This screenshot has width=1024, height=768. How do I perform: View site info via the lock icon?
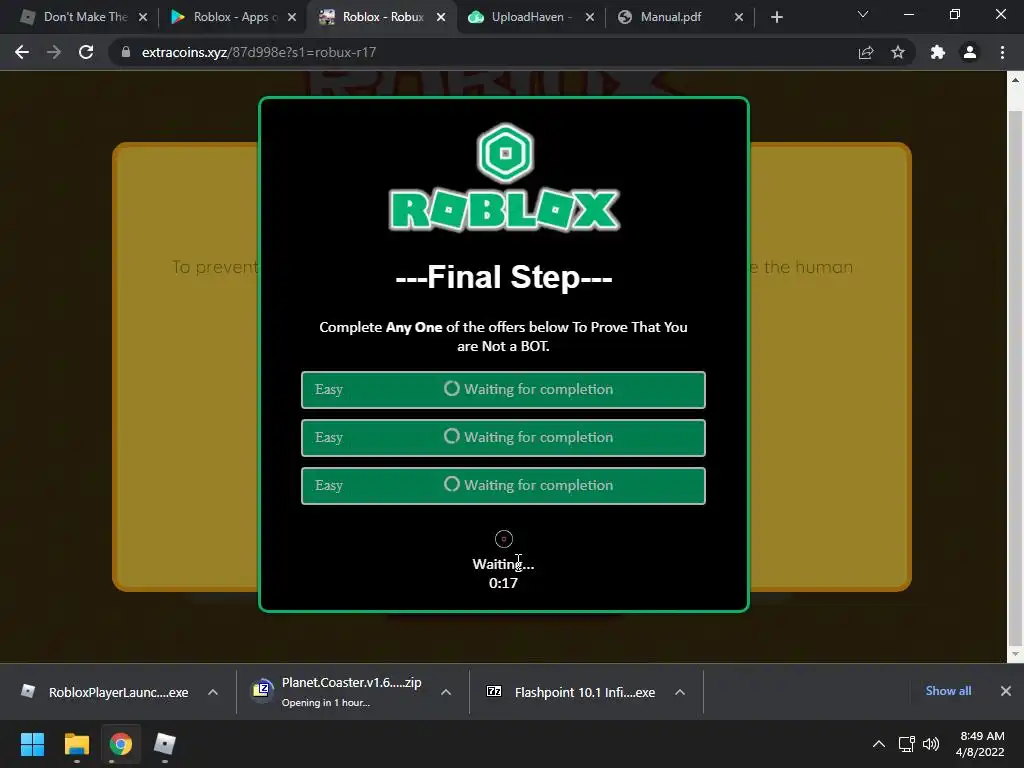pyautogui.click(x=126, y=52)
